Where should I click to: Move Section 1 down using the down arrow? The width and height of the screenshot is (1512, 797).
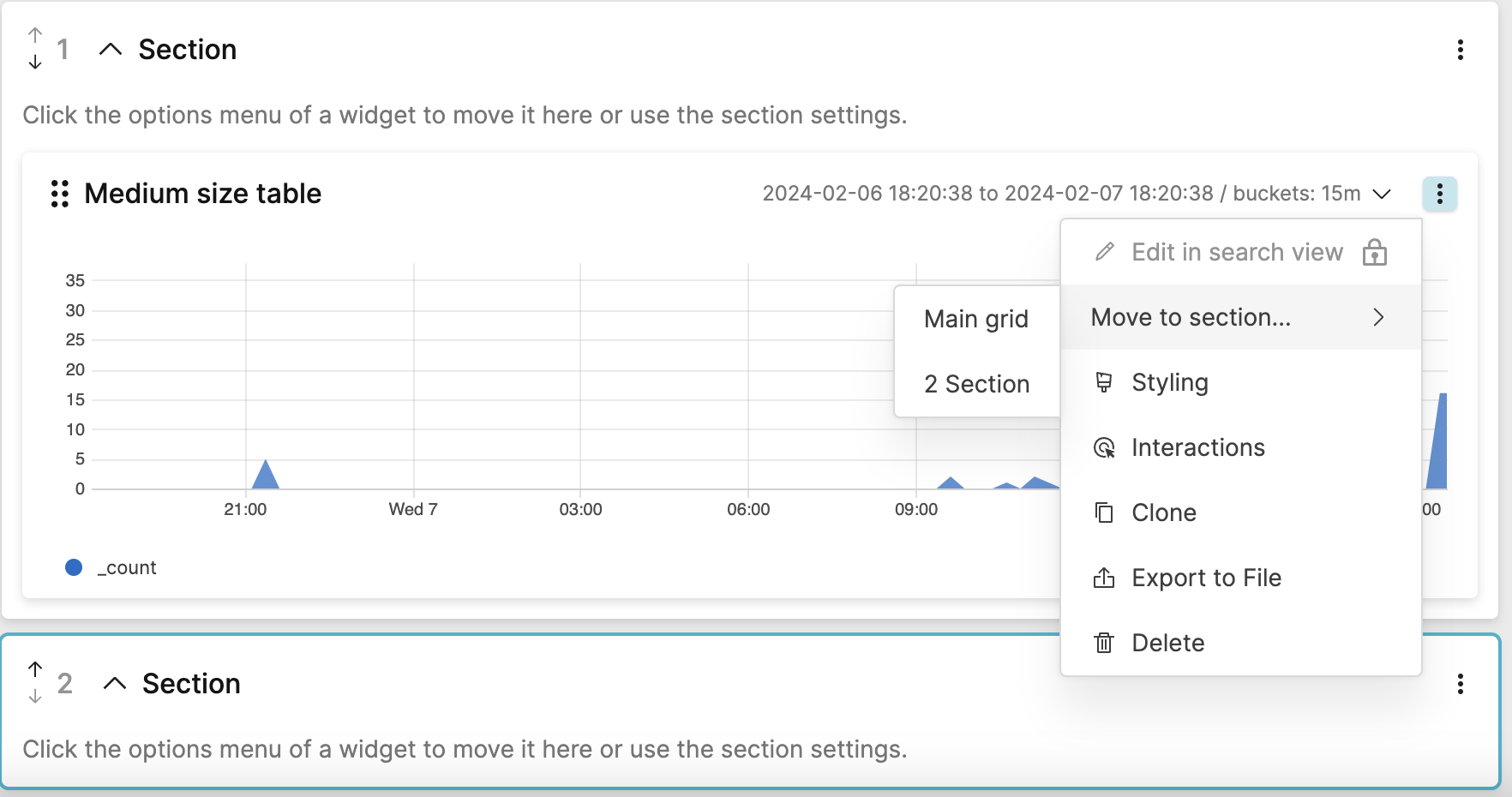pos(35,61)
